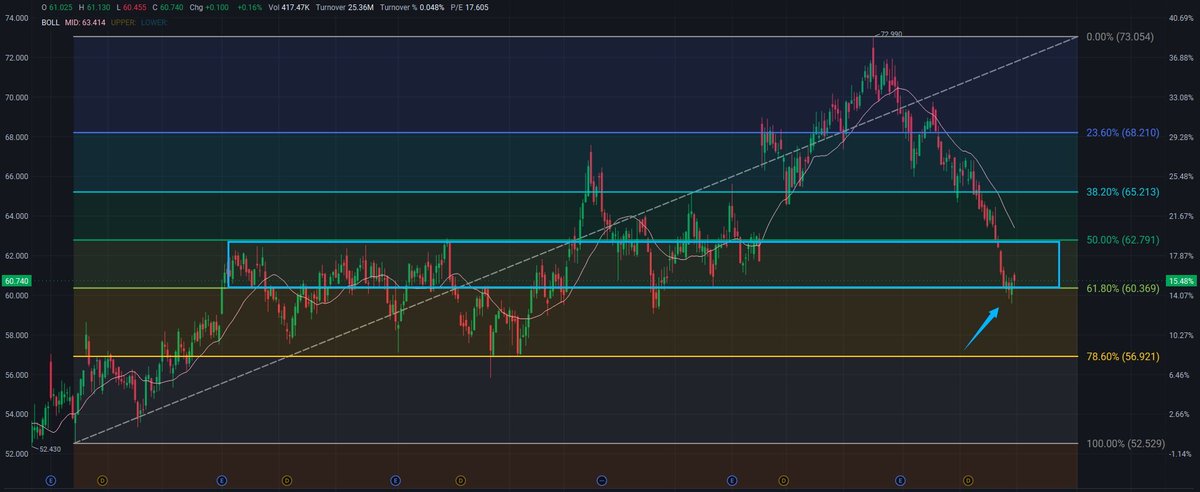
Task: Click the 38.20% (65.213) Fibonacci label
Action: pos(1125,191)
